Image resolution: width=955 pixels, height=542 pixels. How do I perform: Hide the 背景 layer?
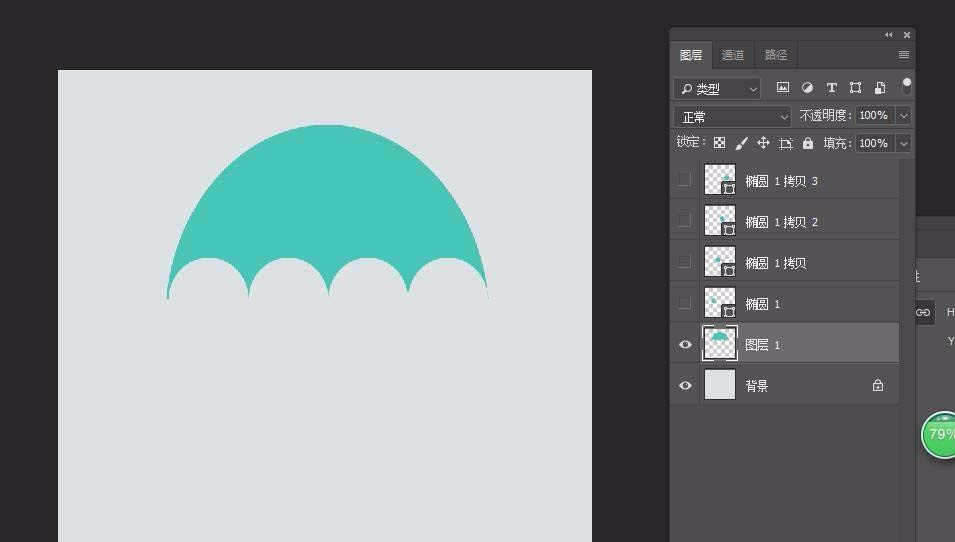(685, 385)
